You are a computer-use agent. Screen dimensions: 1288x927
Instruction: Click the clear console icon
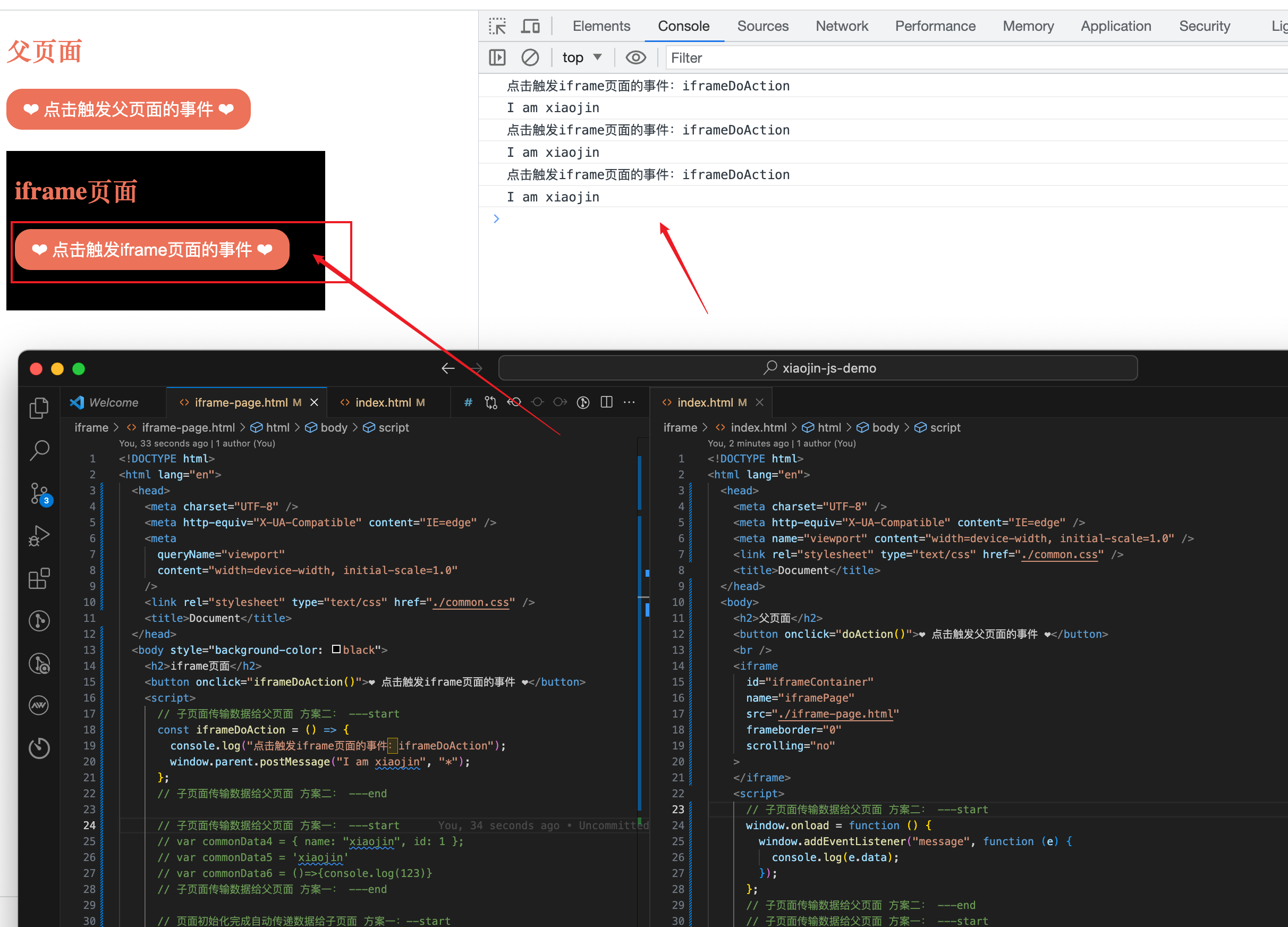pos(530,57)
